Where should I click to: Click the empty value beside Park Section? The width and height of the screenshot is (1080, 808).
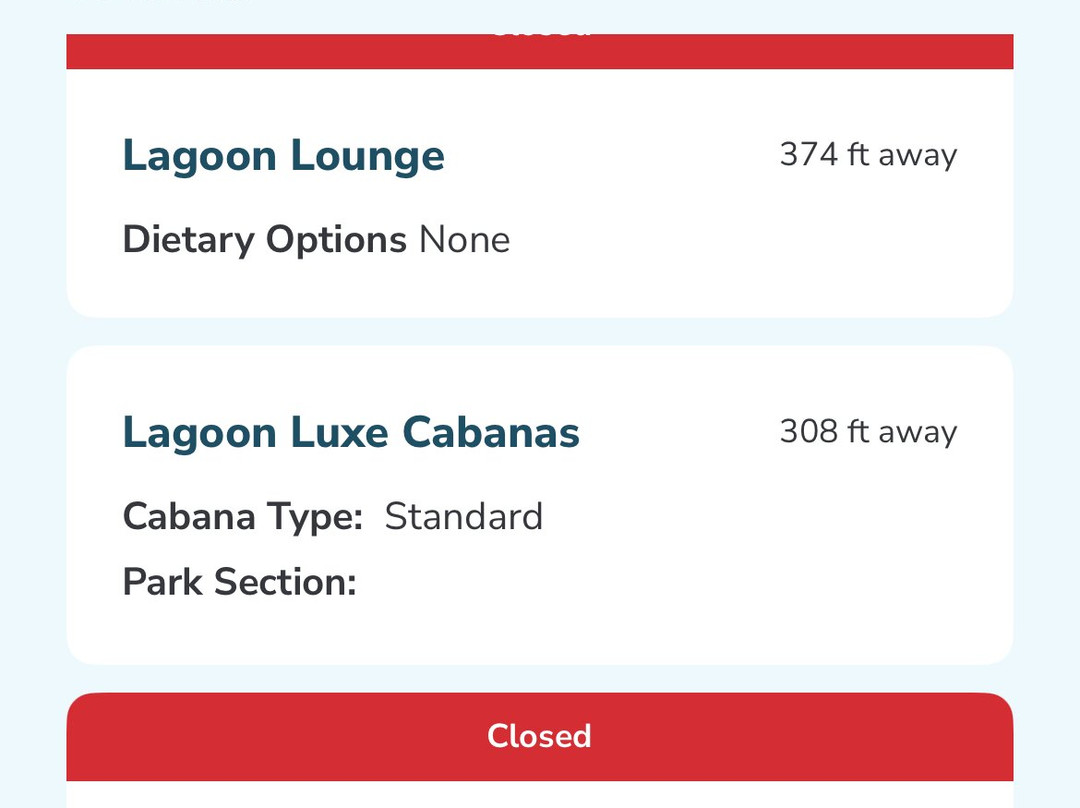[x=450, y=582]
